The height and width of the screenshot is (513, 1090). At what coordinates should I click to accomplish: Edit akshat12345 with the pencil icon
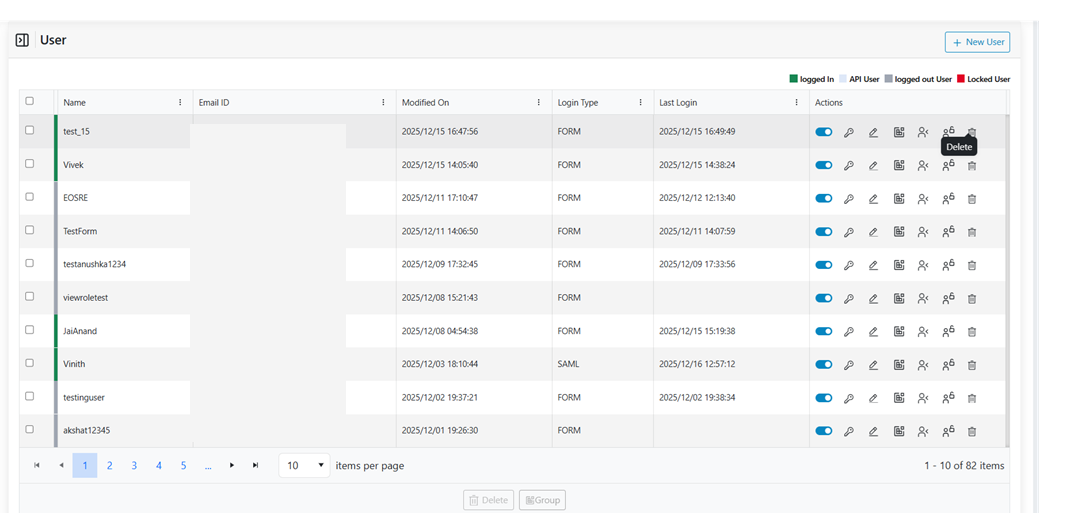click(x=873, y=432)
